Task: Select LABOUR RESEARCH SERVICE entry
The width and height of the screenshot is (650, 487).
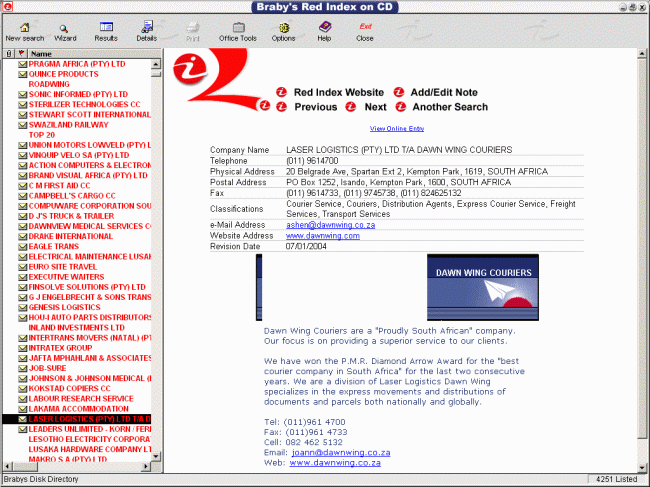Action: (81, 399)
